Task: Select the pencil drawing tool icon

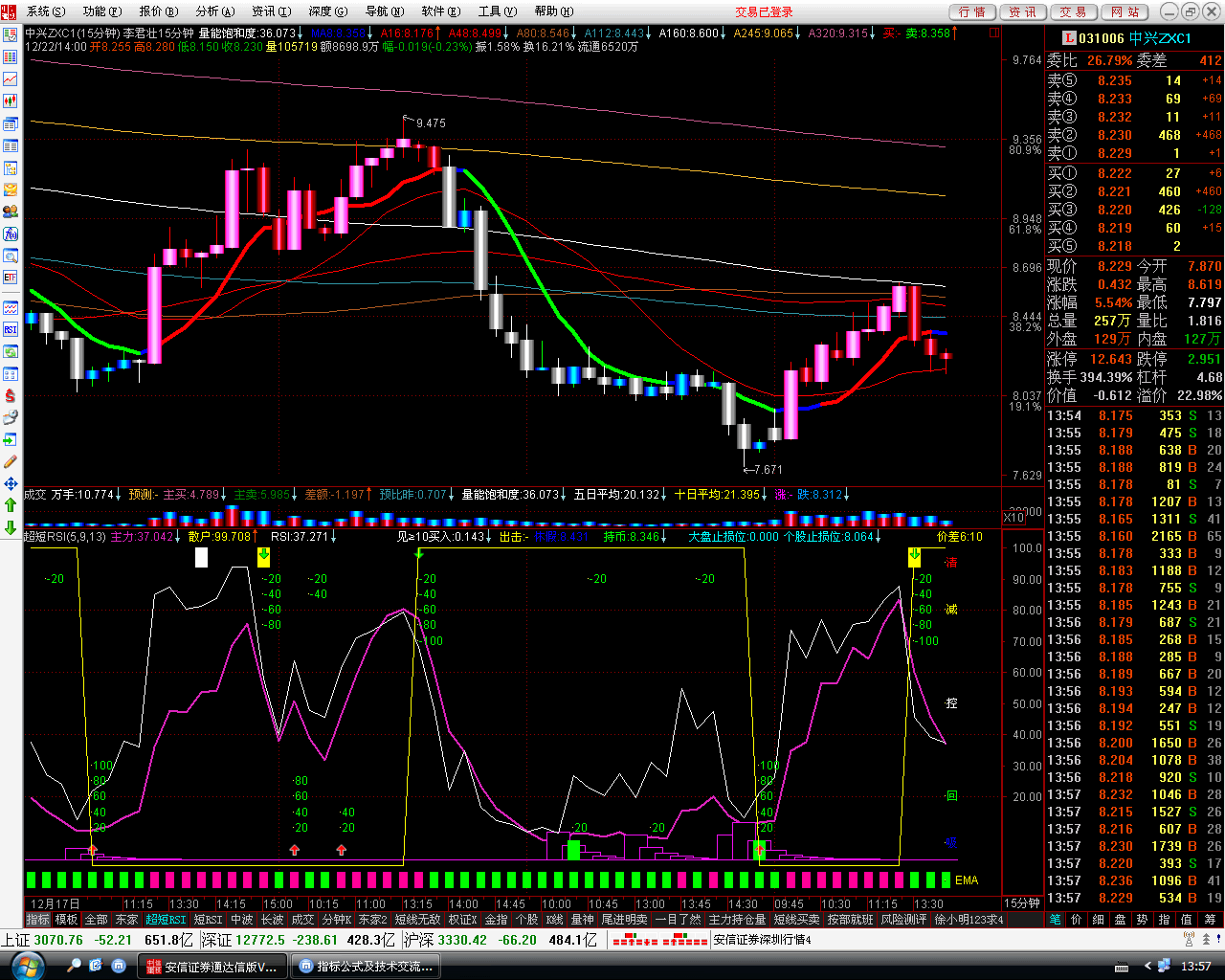Action: pos(11,462)
